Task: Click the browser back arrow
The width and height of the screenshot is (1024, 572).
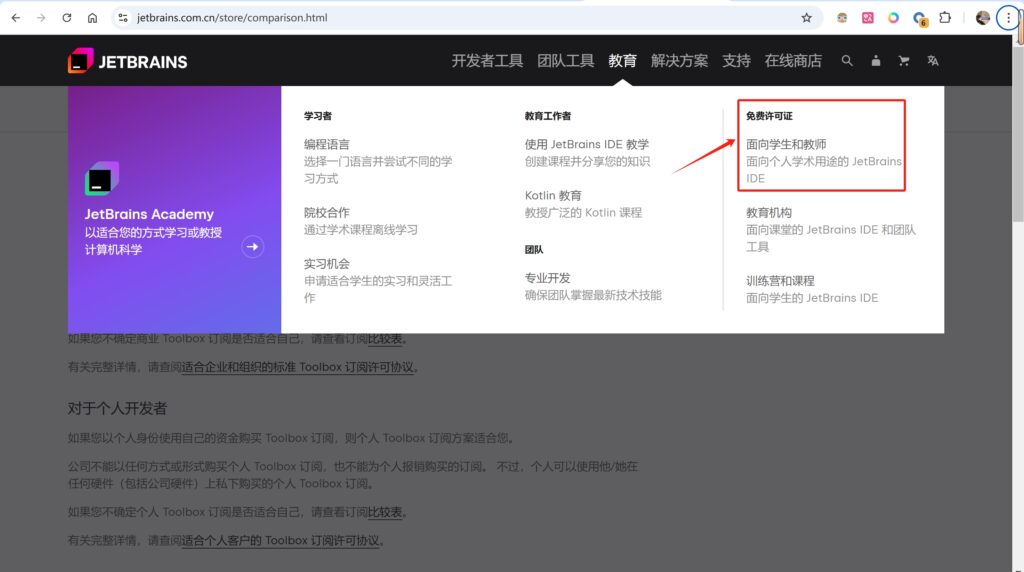Action: pos(16,18)
